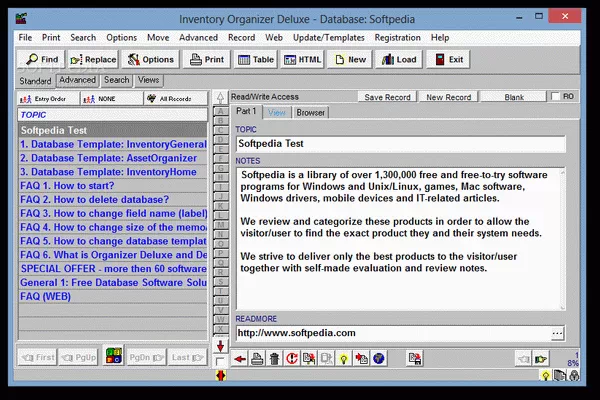Click the New Record button
This screenshot has height=400, width=600.
448,97
